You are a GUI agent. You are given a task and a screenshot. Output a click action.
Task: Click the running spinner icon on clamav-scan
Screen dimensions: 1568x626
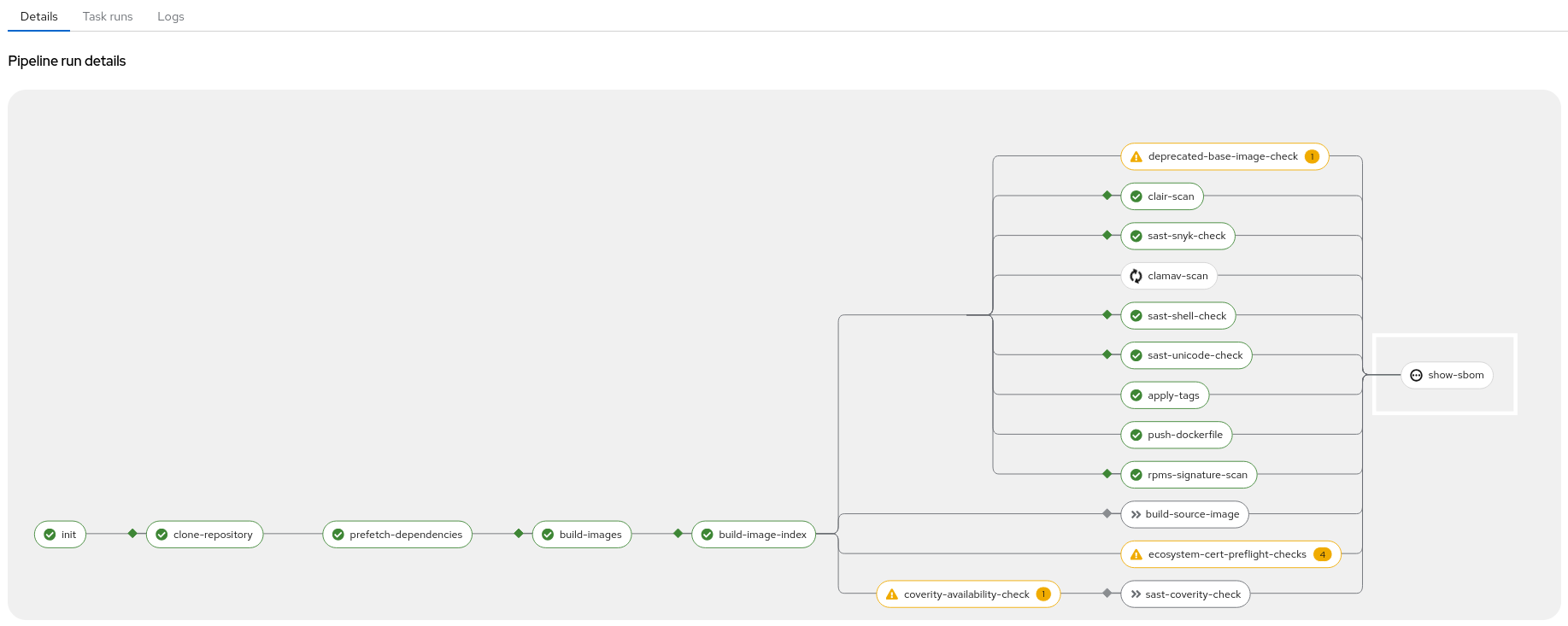1136,276
